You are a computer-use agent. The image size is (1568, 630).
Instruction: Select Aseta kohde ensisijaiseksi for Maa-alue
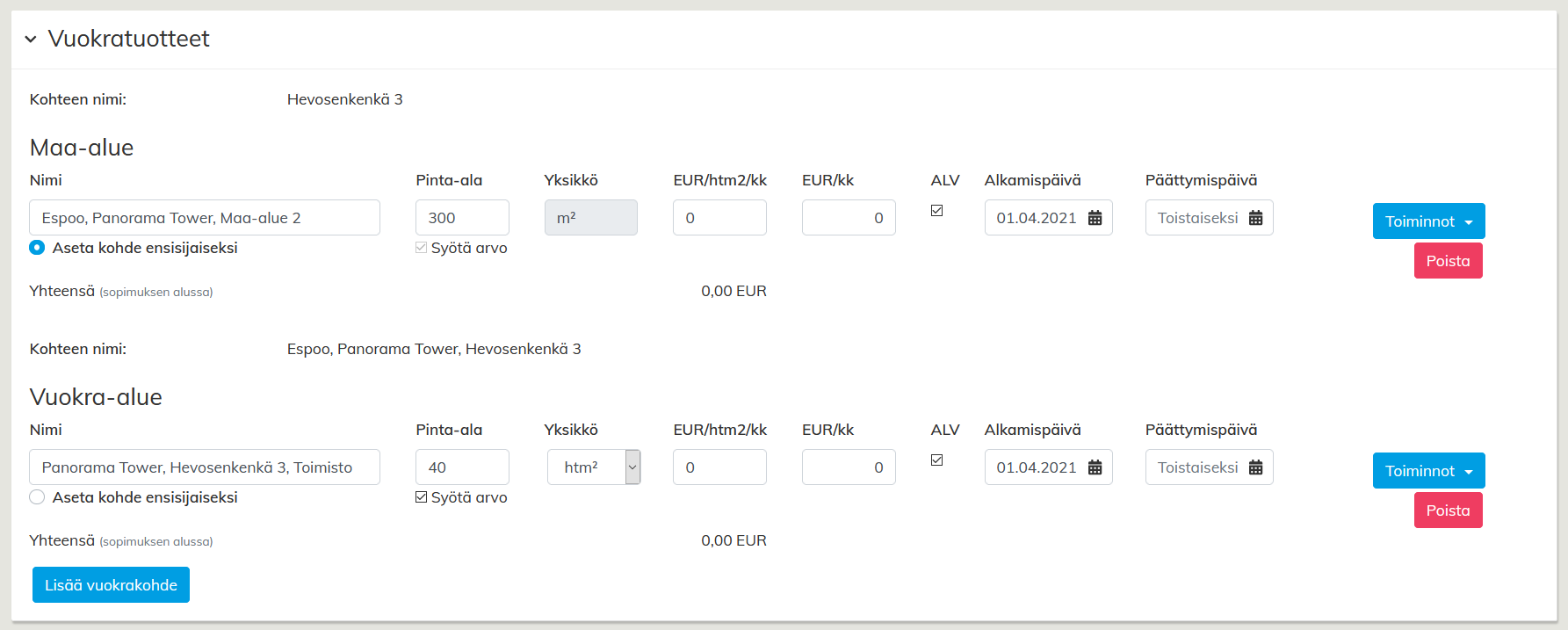[x=37, y=248]
